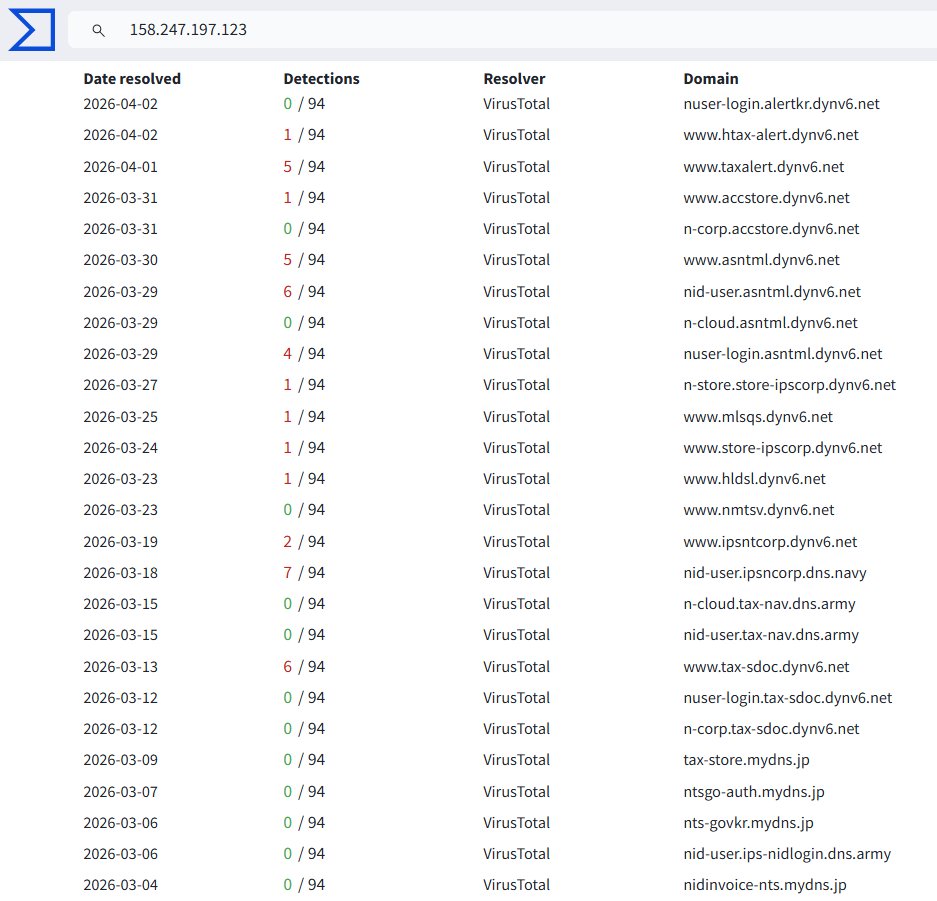This screenshot has width=937, height=901.
Task: Click the VirusTotal sigma logo
Action: pyautogui.click(x=32, y=29)
